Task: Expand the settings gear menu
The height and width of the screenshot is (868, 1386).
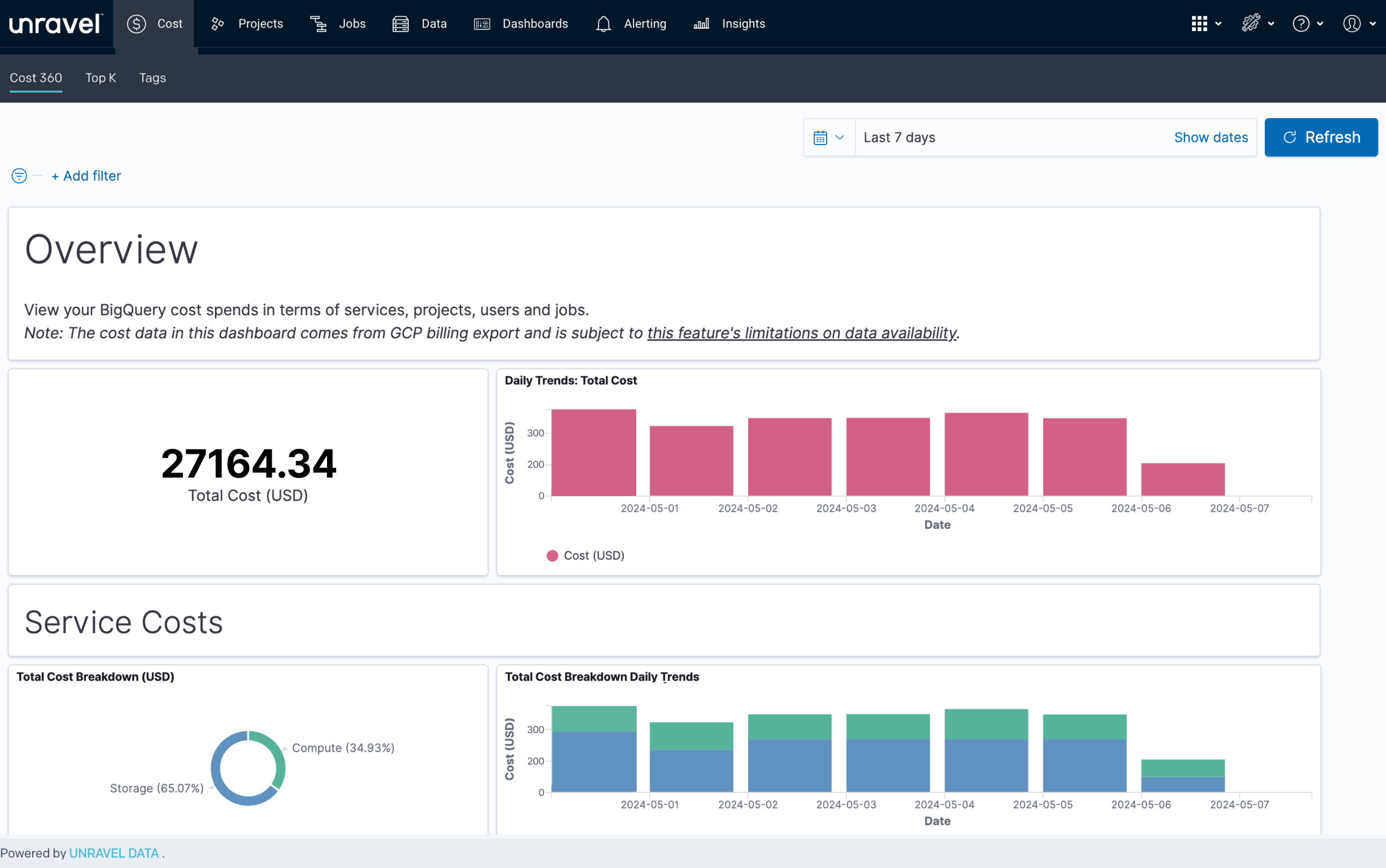Action: [1258, 23]
